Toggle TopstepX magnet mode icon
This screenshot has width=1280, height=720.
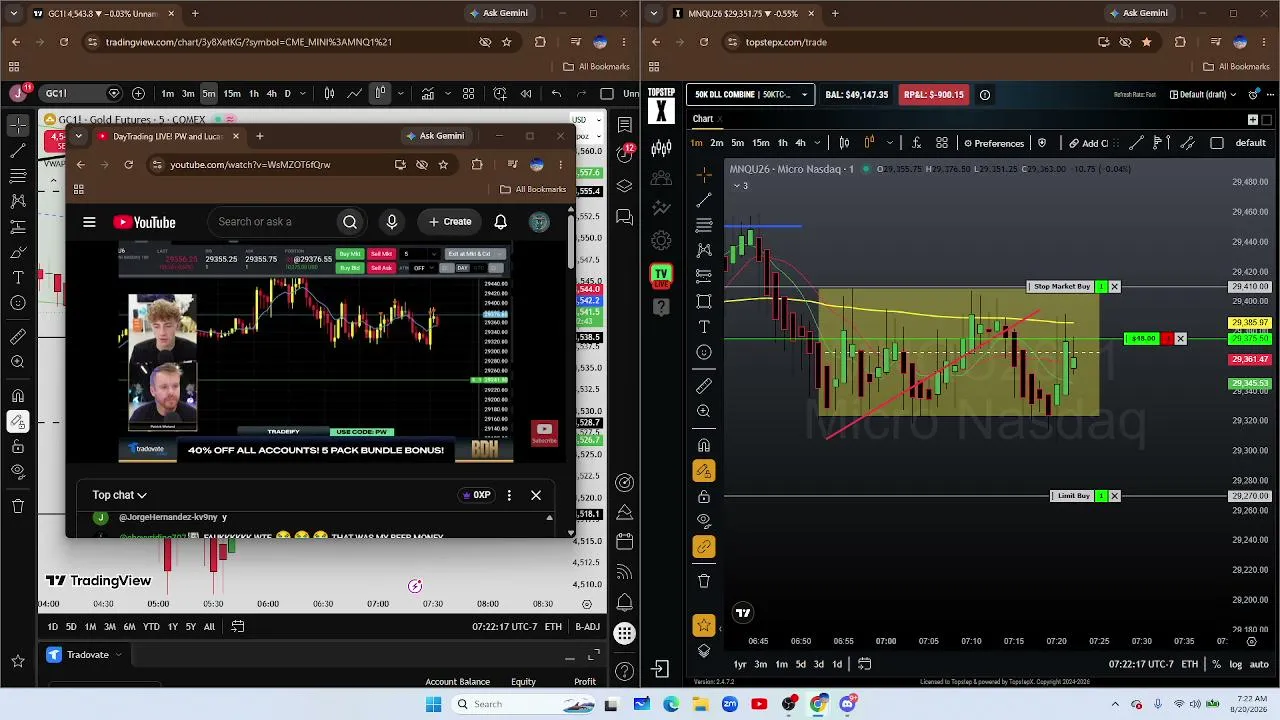click(704, 445)
